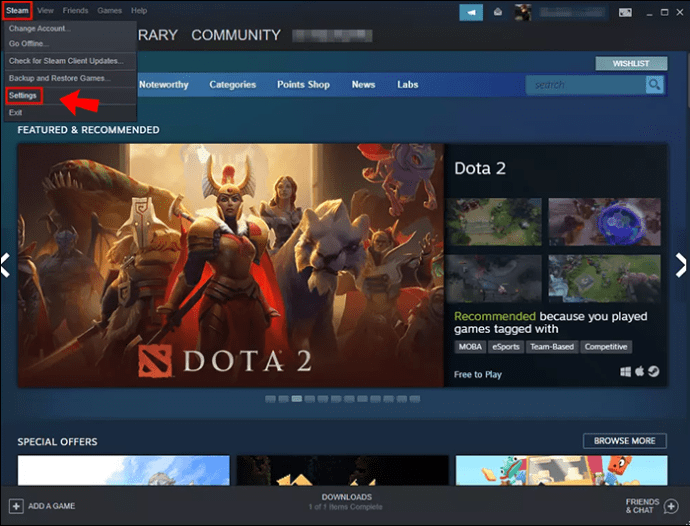View the top-left Dota 2 screenshot thumbnail
The width and height of the screenshot is (690, 526).
494,222
